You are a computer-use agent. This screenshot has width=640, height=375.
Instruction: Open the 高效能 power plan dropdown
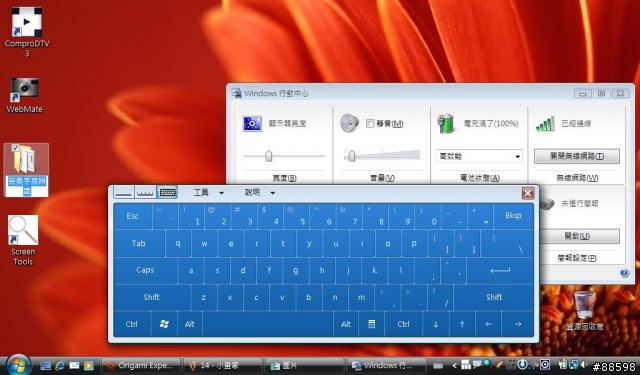point(480,156)
